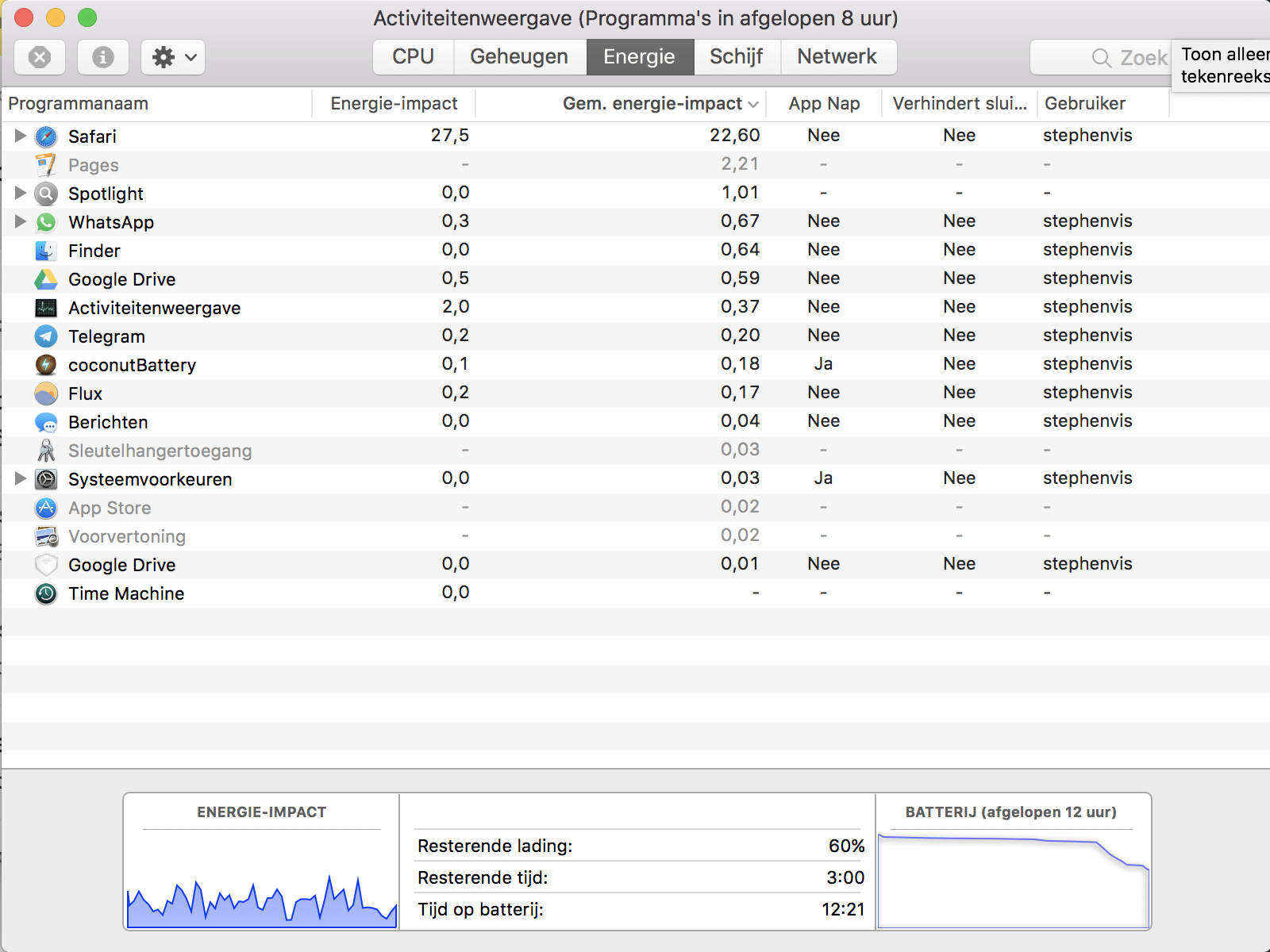
Task: Select the Activiteitenweergave row name
Action: 155,308
